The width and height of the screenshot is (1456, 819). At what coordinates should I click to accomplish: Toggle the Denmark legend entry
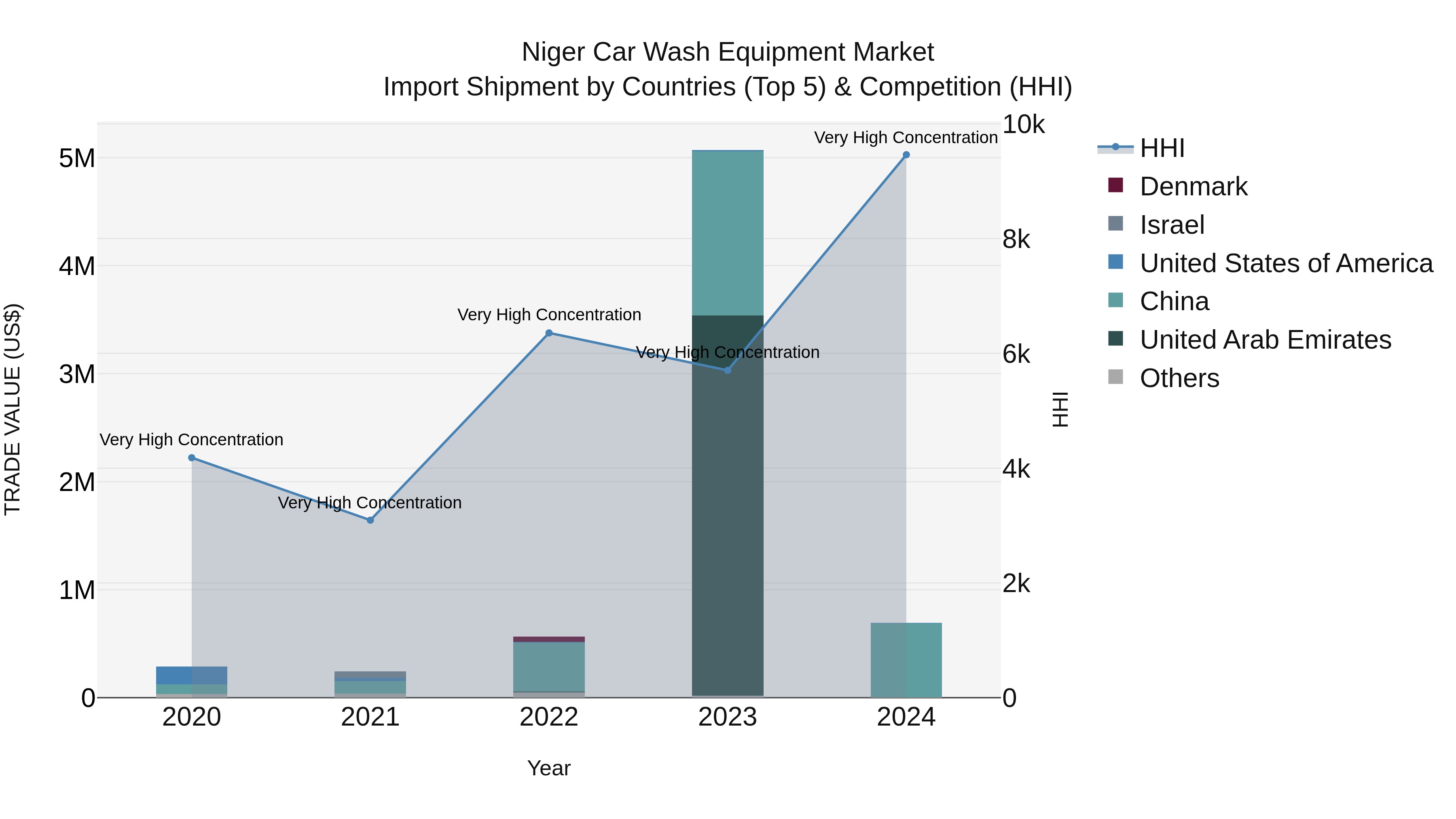[x=1178, y=186]
